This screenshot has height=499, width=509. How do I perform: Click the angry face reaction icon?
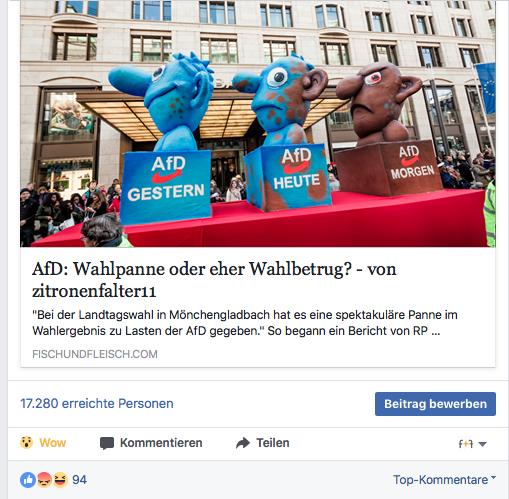[x=44, y=480]
